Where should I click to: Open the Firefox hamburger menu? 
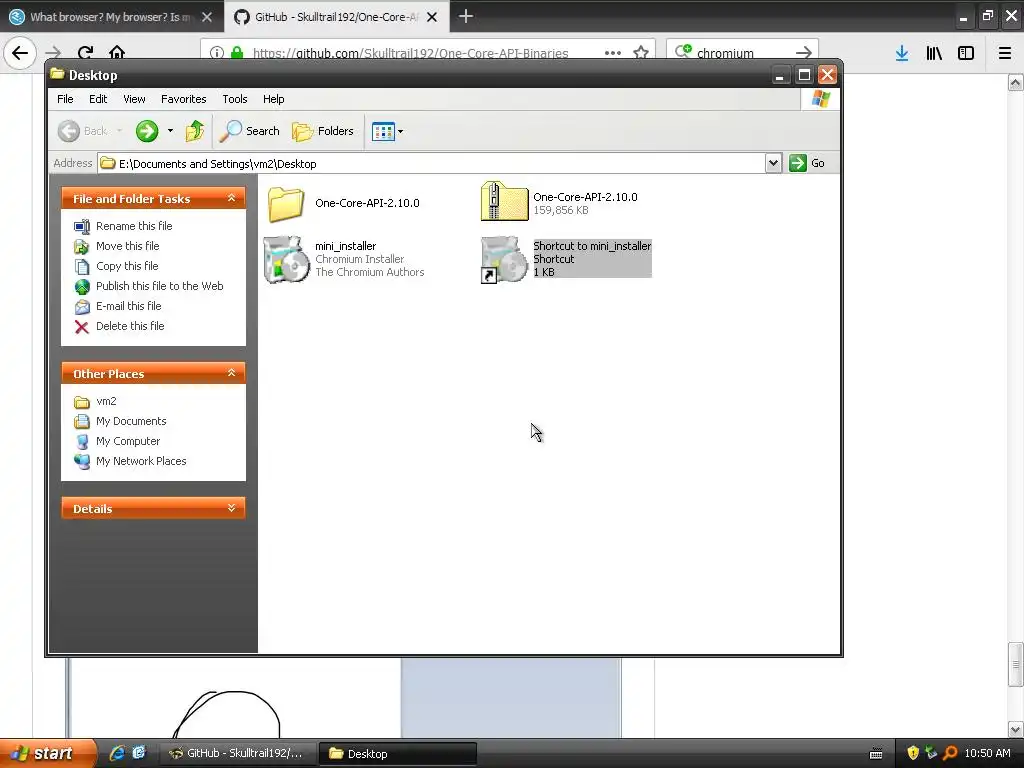click(x=1005, y=53)
